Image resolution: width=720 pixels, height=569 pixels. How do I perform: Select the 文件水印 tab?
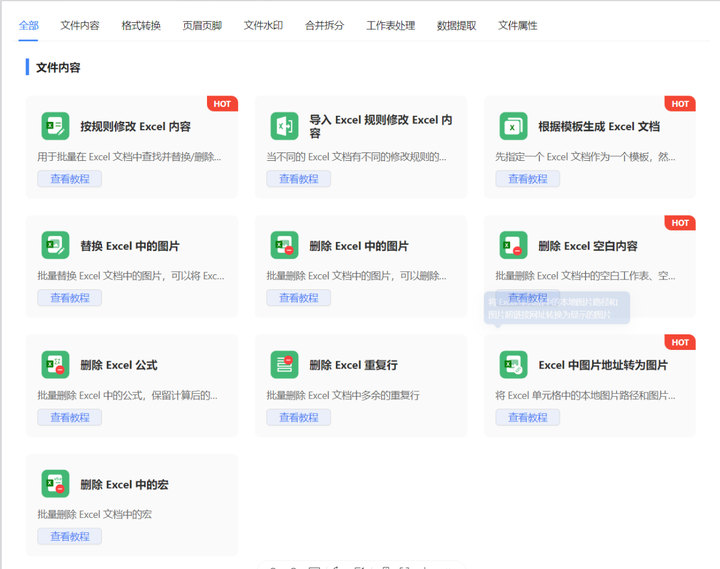tap(263, 25)
